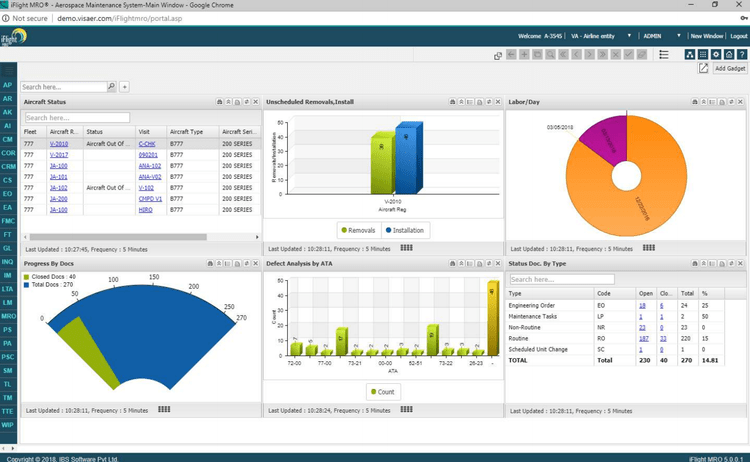750x462 pixels.
Task: Click the plus button next to dashboard search
Action: pyautogui.click(x=124, y=87)
